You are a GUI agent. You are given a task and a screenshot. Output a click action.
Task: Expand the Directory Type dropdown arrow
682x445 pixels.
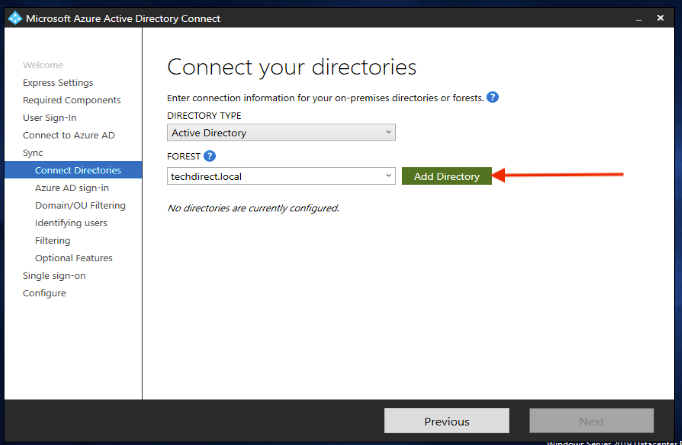pyautogui.click(x=388, y=132)
